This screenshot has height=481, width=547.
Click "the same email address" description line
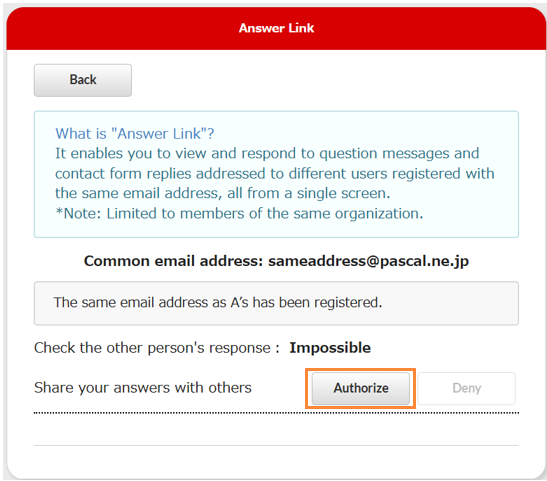[x=223, y=193]
